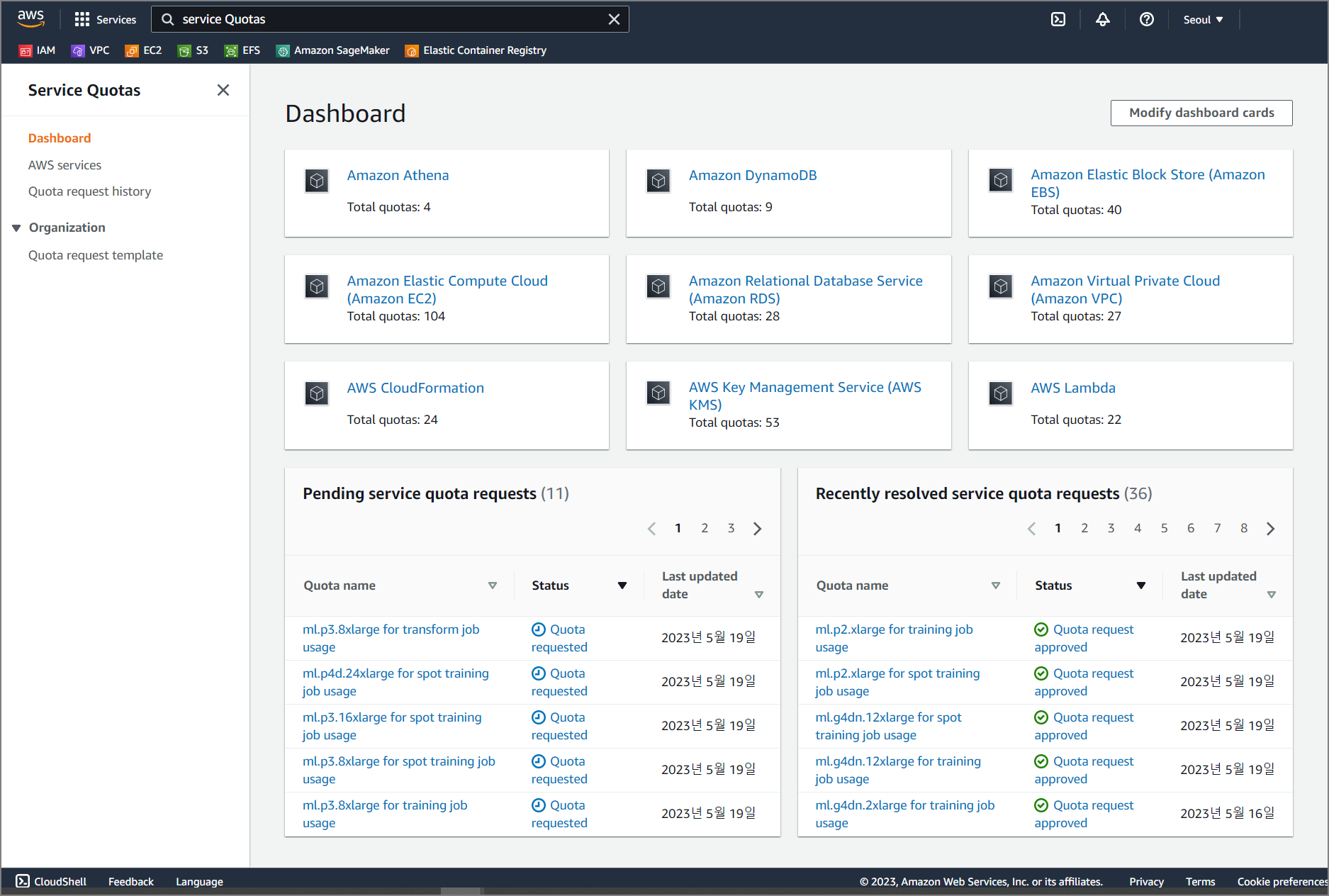Go to page 8 of resolved requests
The width and height of the screenshot is (1329, 896).
pyautogui.click(x=1244, y=529)
